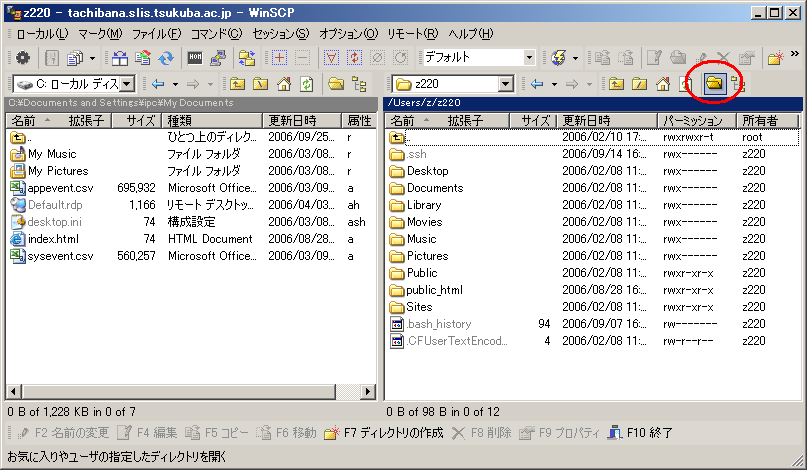807x470 pixels.
Task: Open local directory bookmark folder icon
Action: tap(336, 84)
